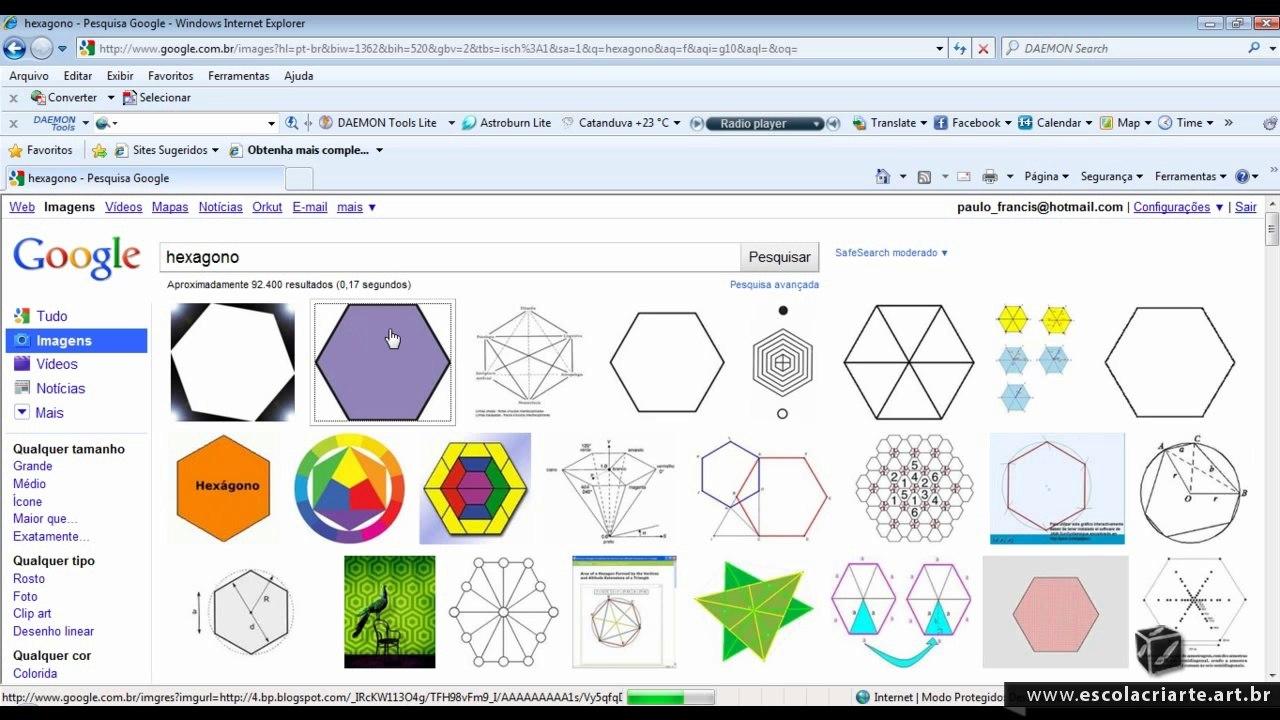The width and height of the screenshot is (1280, 720).
Task: Click the search magnifier in DAEMON Search box
Action: point(1254,48)
